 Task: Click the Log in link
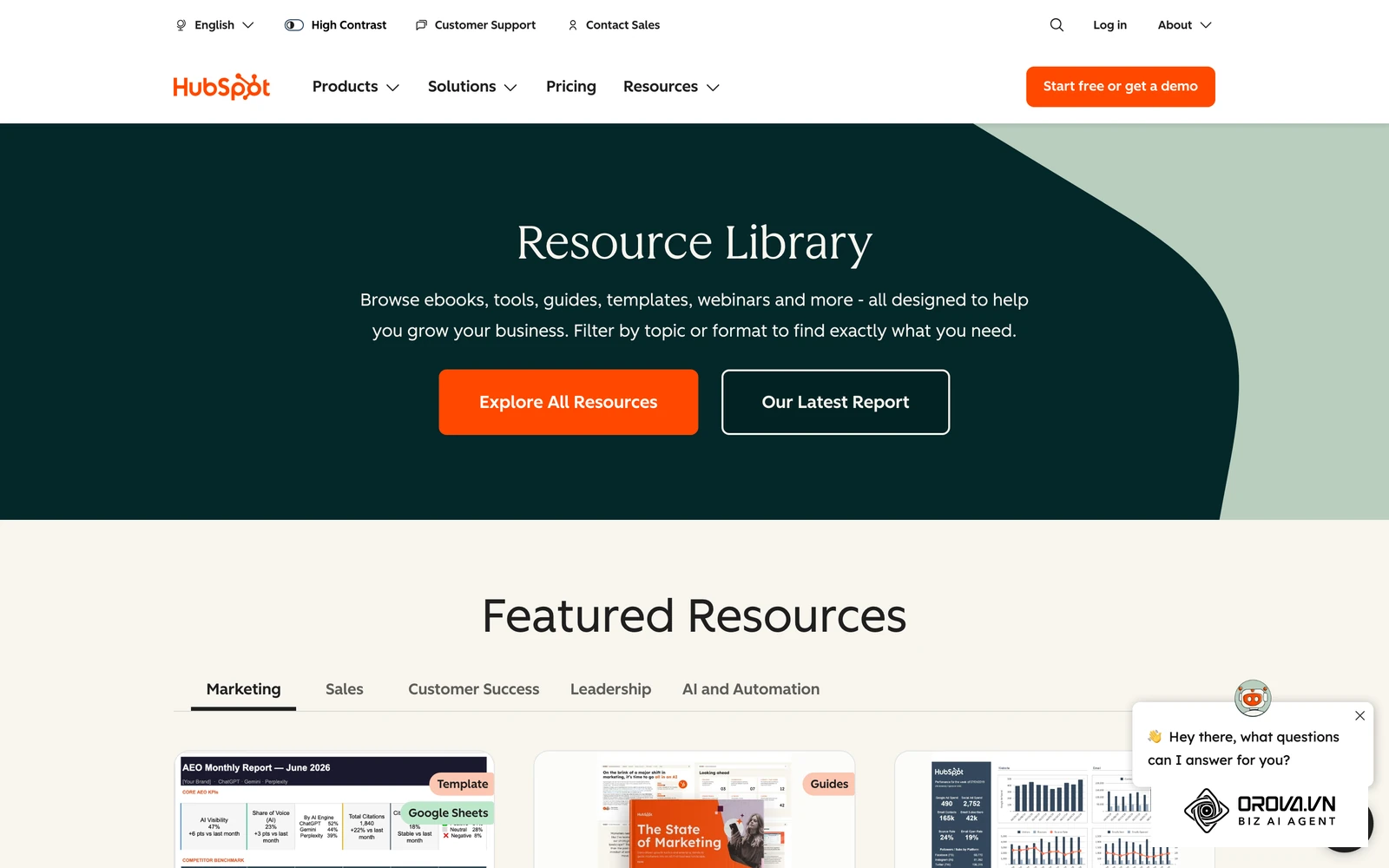[x=1109, y=25]
